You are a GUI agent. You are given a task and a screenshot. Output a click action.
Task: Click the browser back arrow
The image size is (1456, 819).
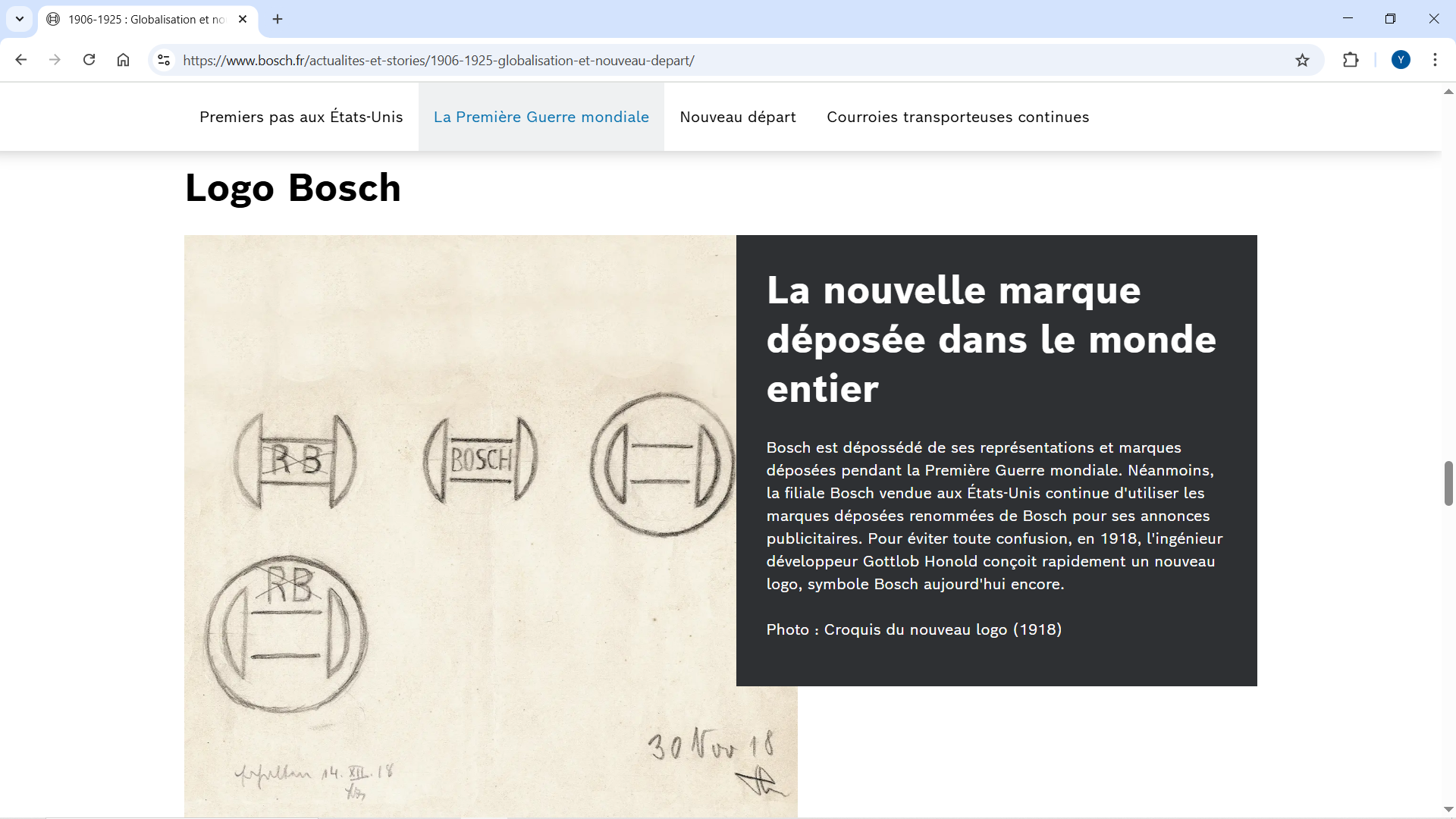click(21, 60)
